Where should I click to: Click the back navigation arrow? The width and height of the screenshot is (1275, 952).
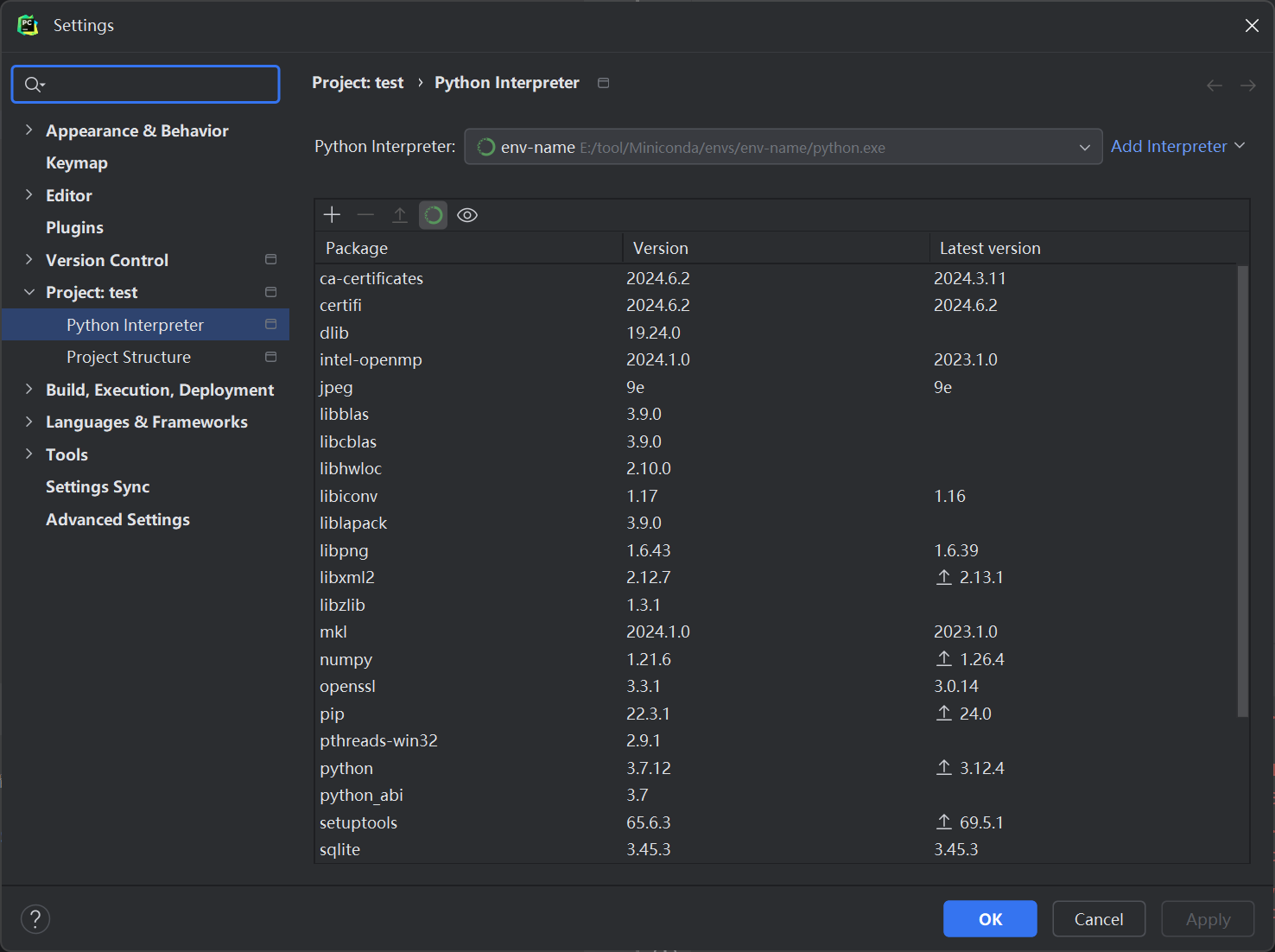pyautogui.click(x=1215, y=85)
